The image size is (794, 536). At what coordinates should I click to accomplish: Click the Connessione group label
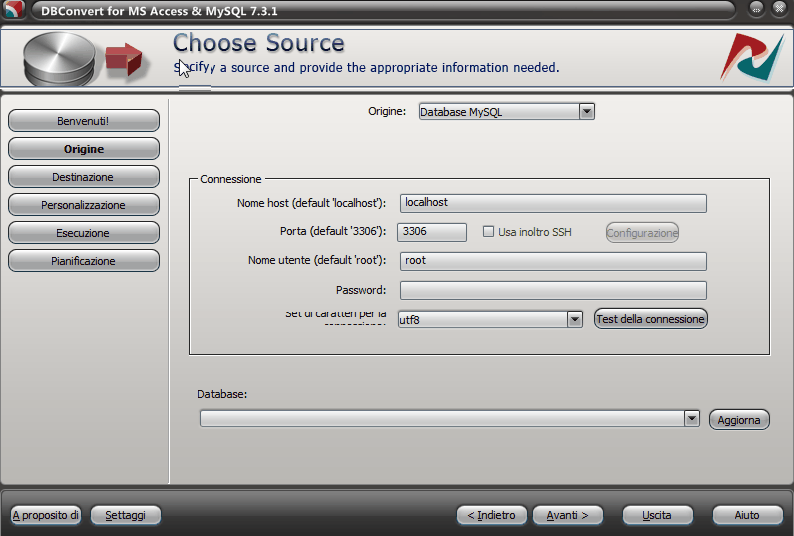click(230, 179)
